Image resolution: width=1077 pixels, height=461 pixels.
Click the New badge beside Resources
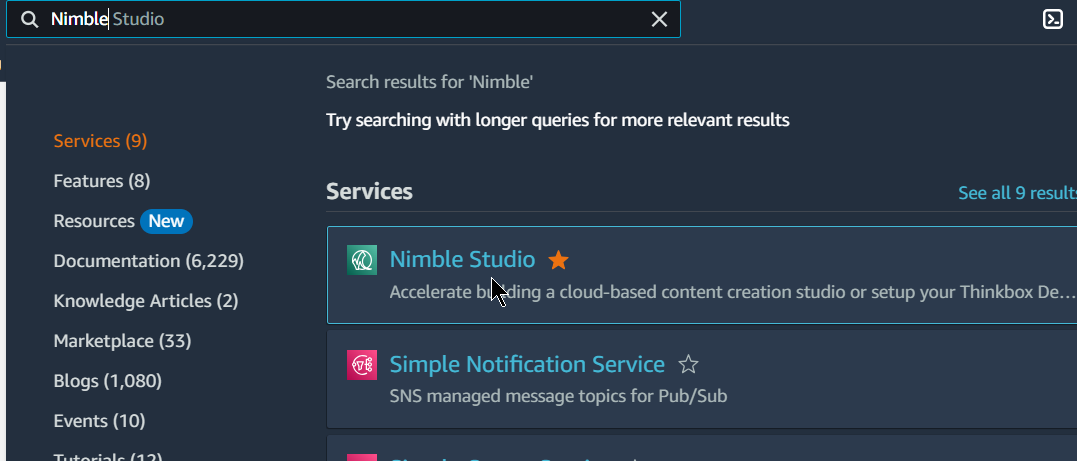coord(166,221)
